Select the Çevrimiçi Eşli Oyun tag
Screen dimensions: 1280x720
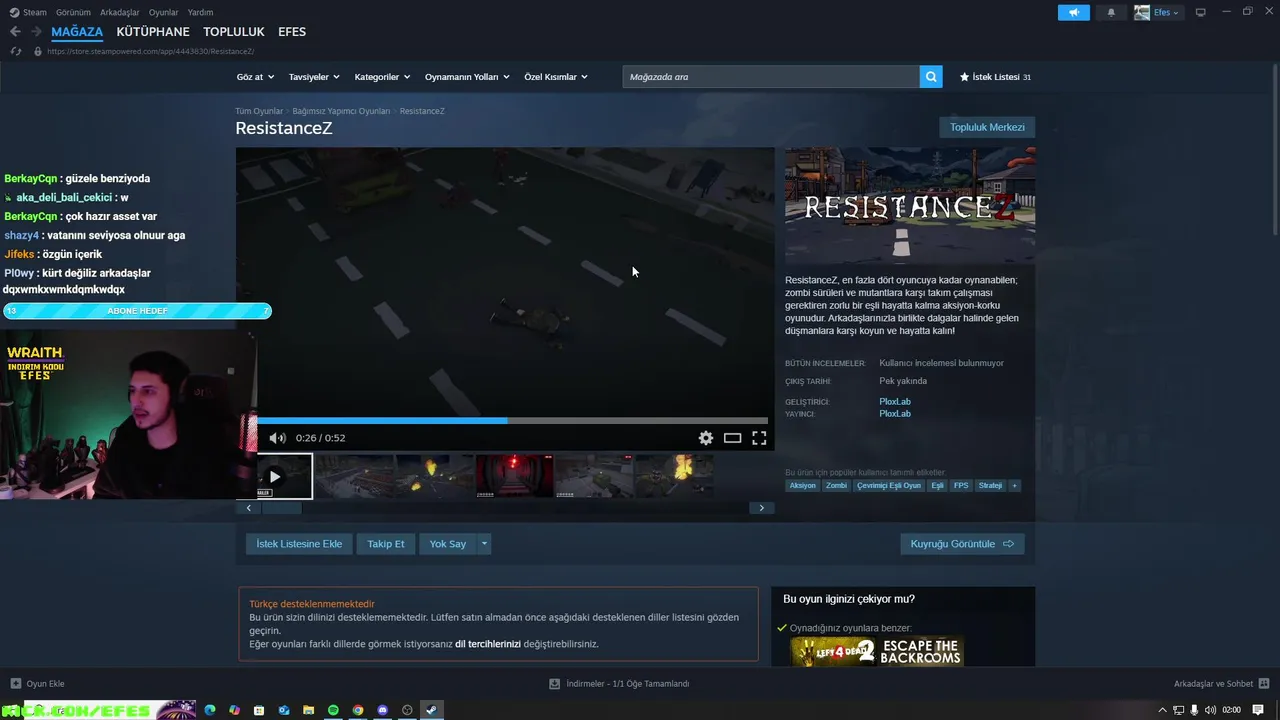(889, 486)
